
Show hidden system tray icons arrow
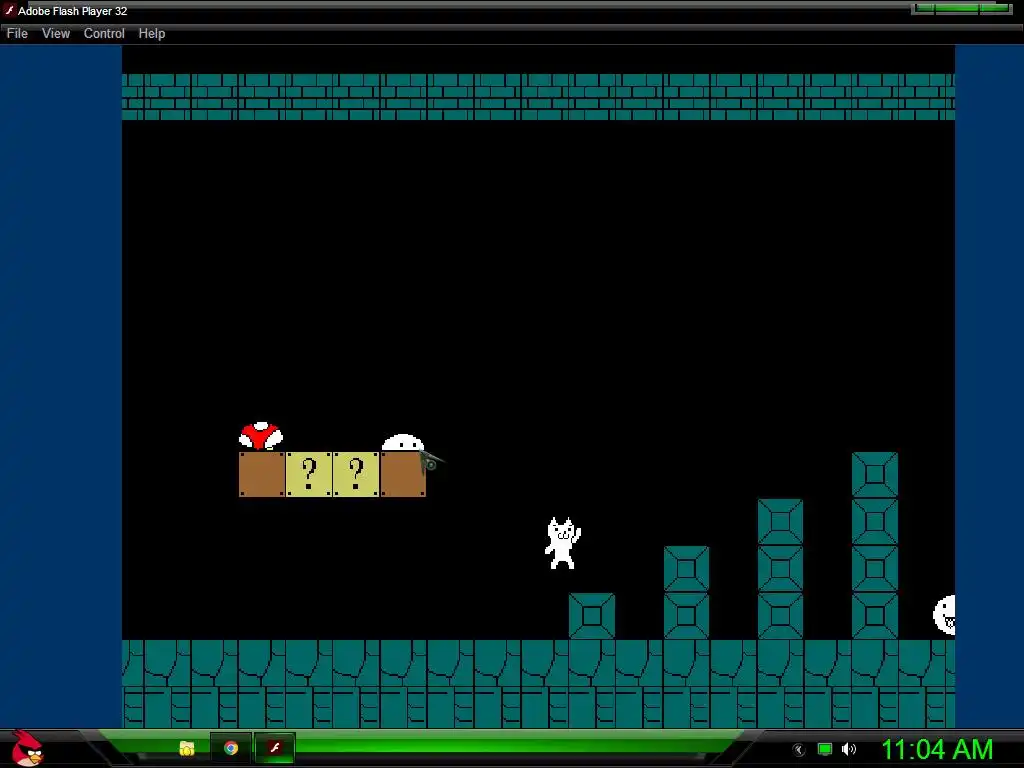point(798,750)
